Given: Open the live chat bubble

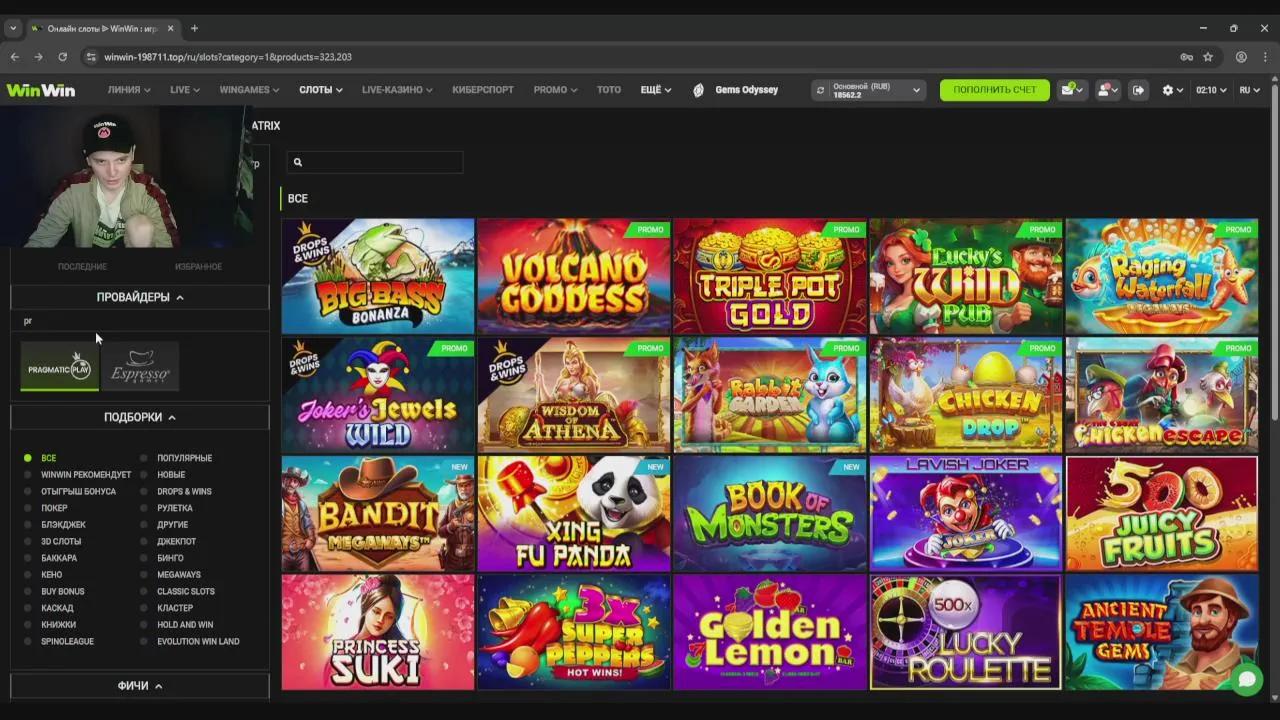Looking at the screenshot, I should coord(1246,679).
